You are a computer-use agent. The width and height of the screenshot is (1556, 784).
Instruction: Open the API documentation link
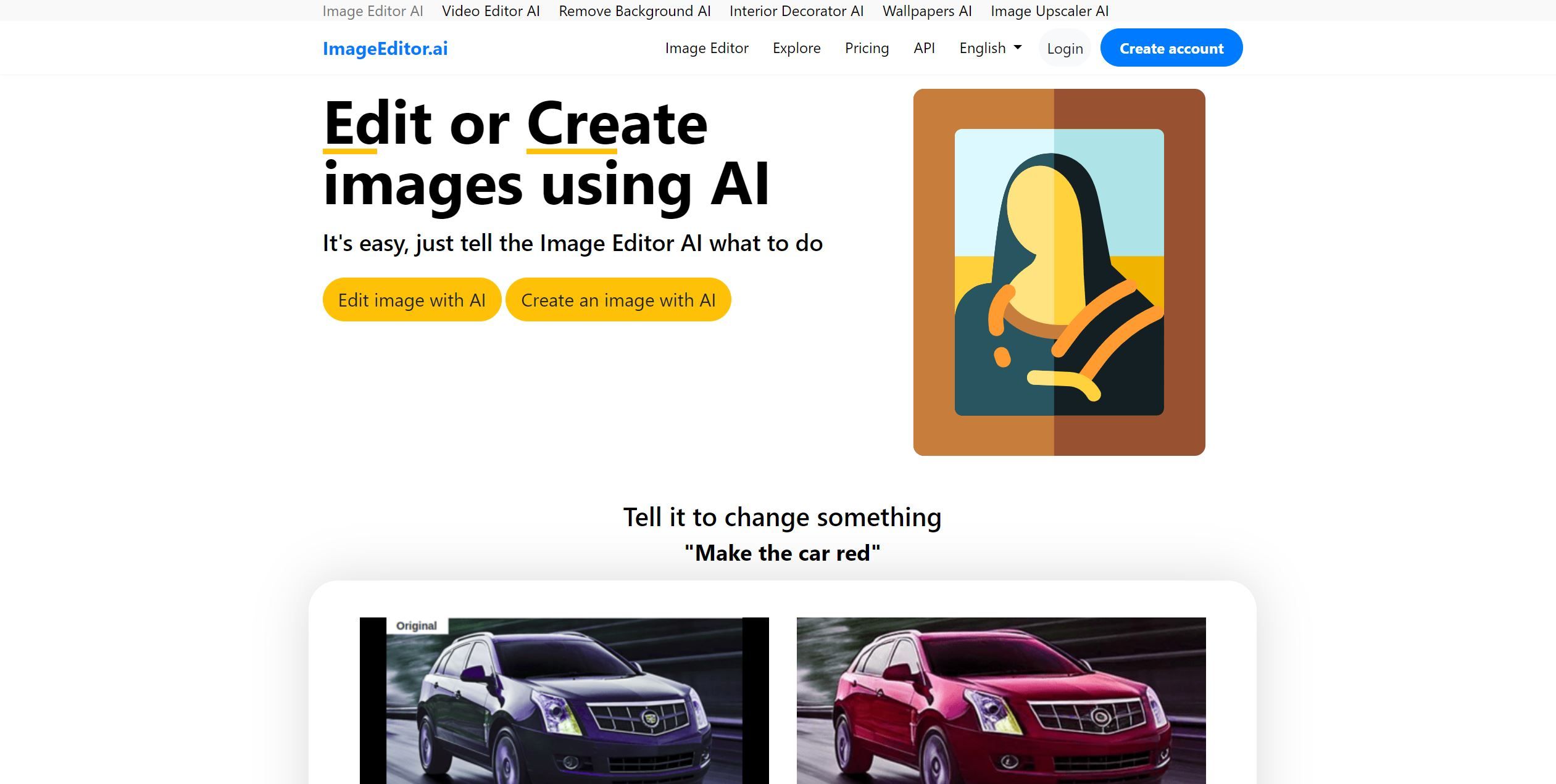click(x=924, y=47)
